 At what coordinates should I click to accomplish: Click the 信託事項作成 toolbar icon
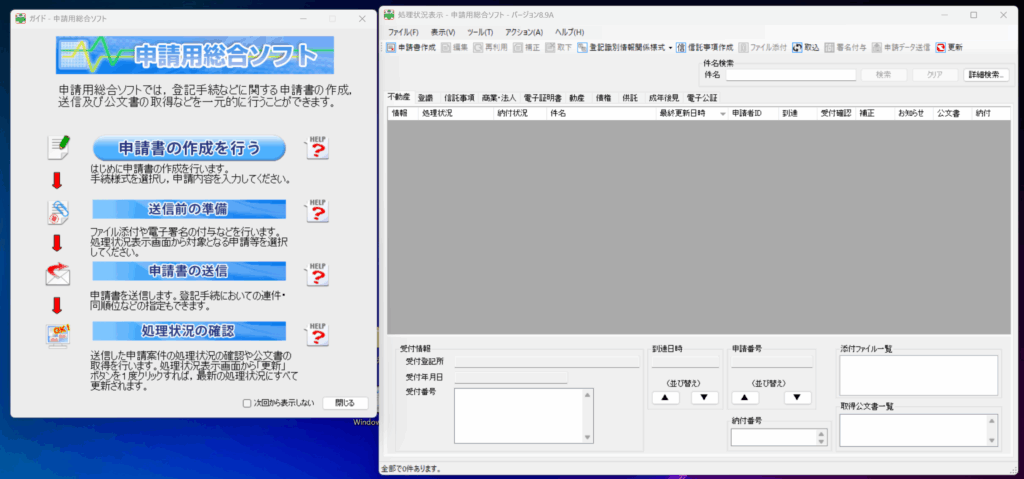point(681,47)
